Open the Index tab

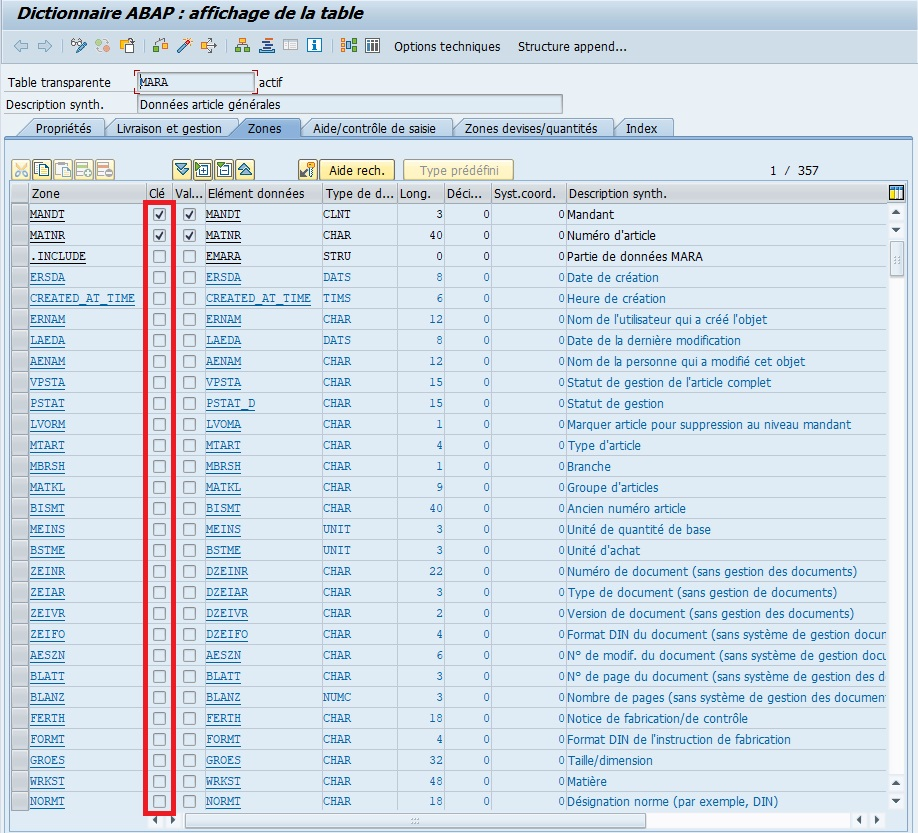tap(641, 128)
